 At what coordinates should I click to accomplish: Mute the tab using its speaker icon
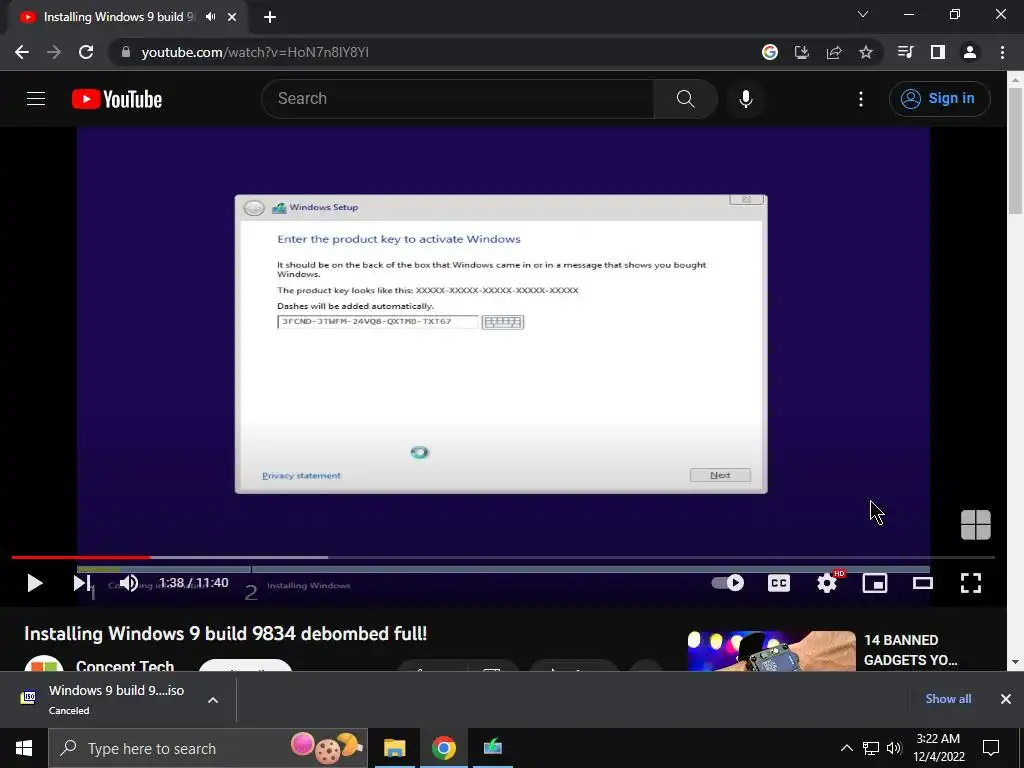click(x=210, y=17)
